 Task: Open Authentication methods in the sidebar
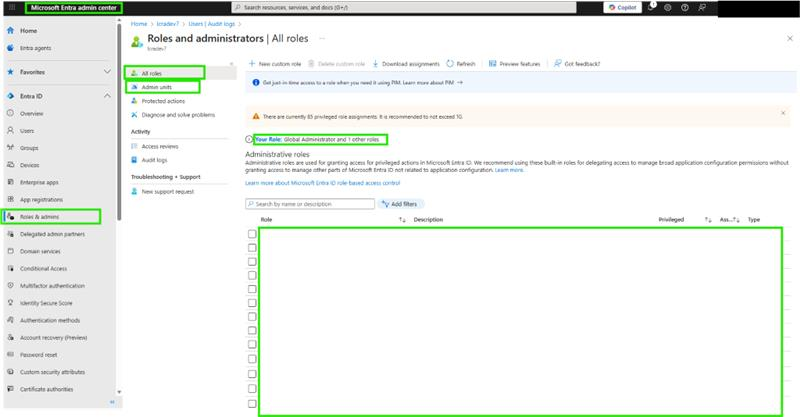50,321
